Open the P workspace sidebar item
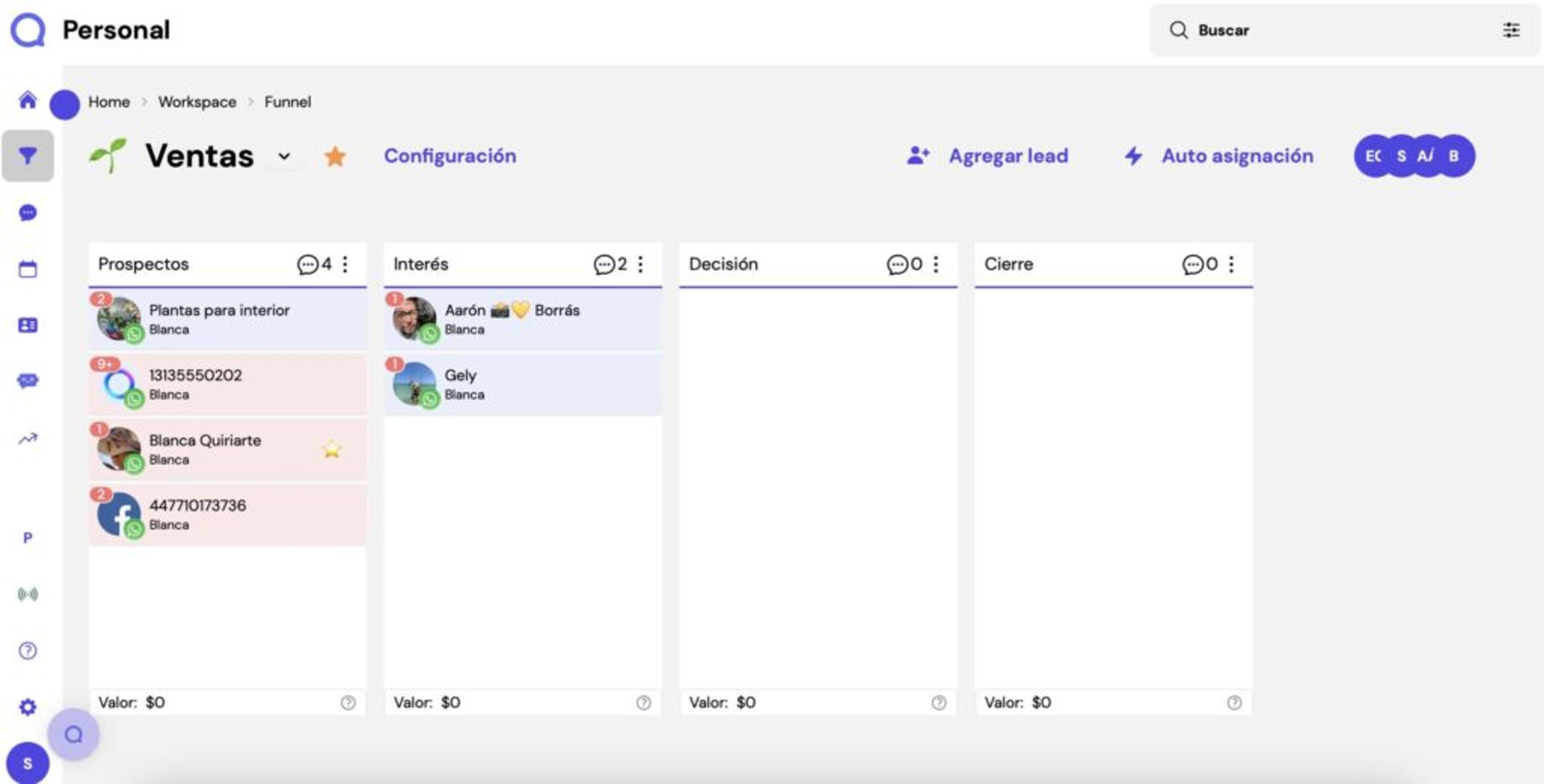 coord(28,538)
